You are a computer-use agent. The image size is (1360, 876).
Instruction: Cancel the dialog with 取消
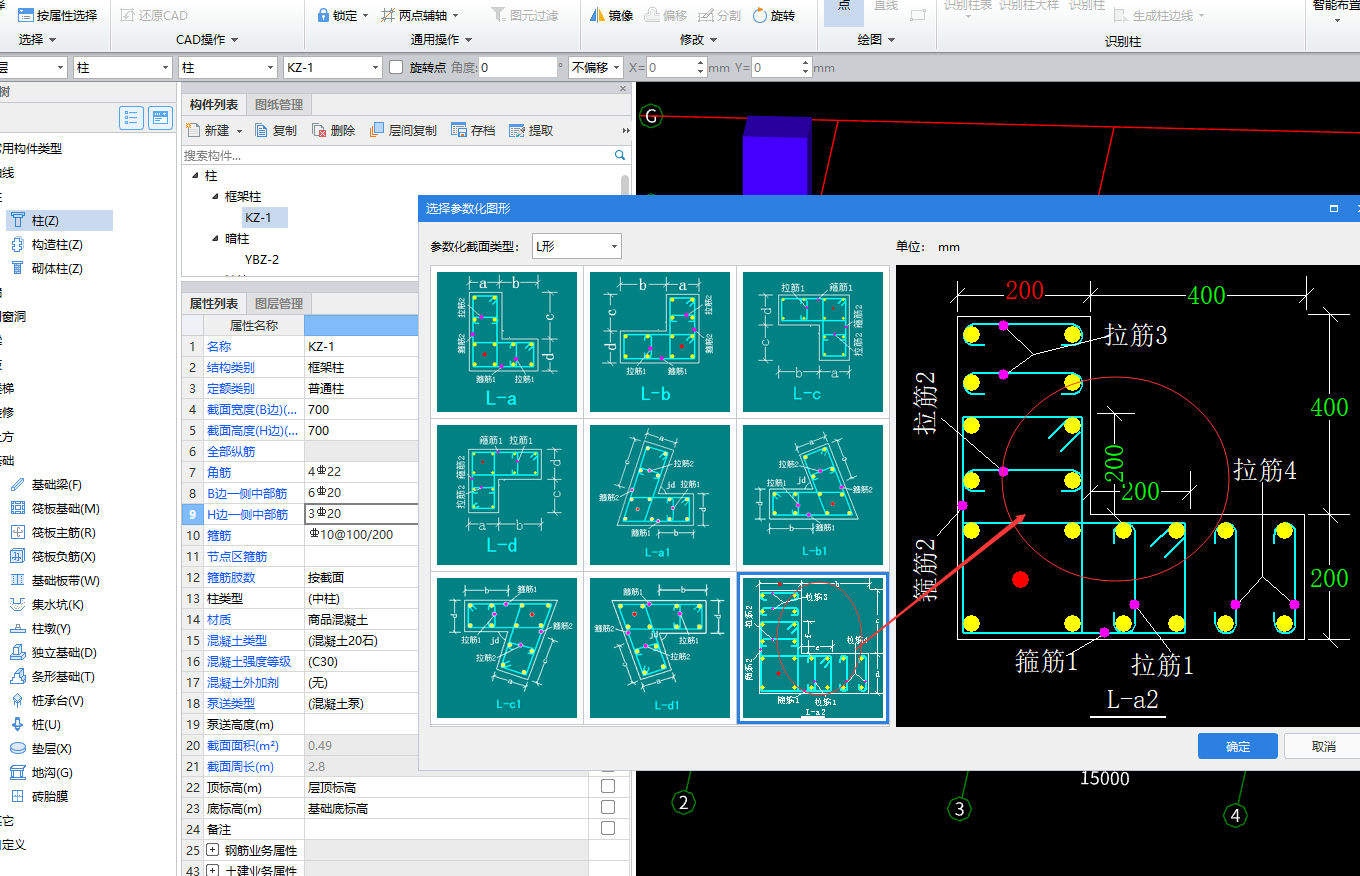pyautogui.click(x=1323, y=746)
